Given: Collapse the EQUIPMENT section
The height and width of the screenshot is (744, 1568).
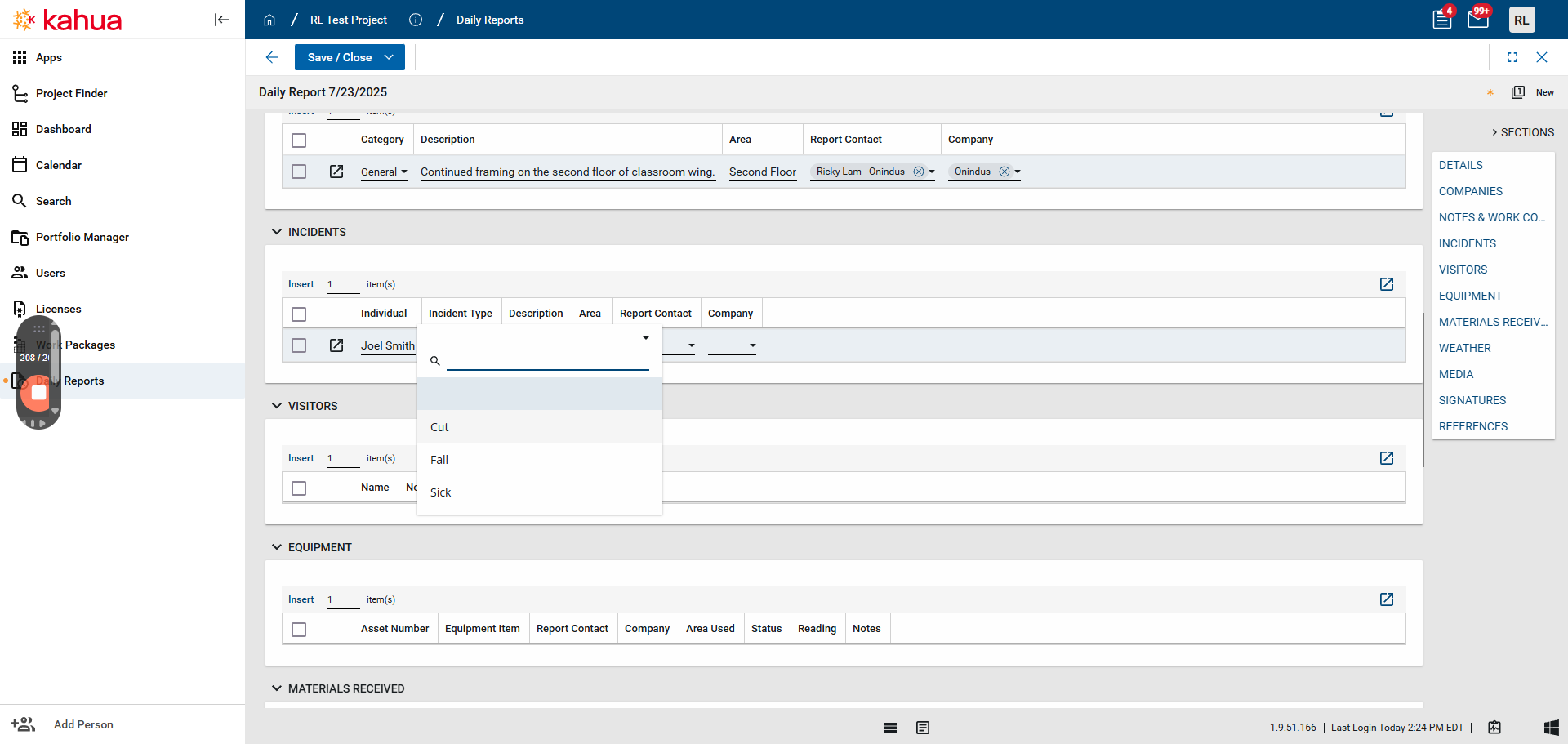Looking at the screenshot, I should point(276,547).
